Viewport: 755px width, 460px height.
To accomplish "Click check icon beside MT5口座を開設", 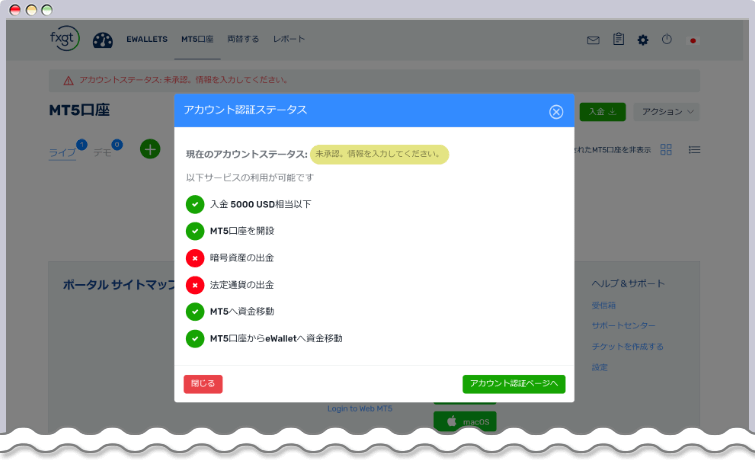I will coord(195,231).
